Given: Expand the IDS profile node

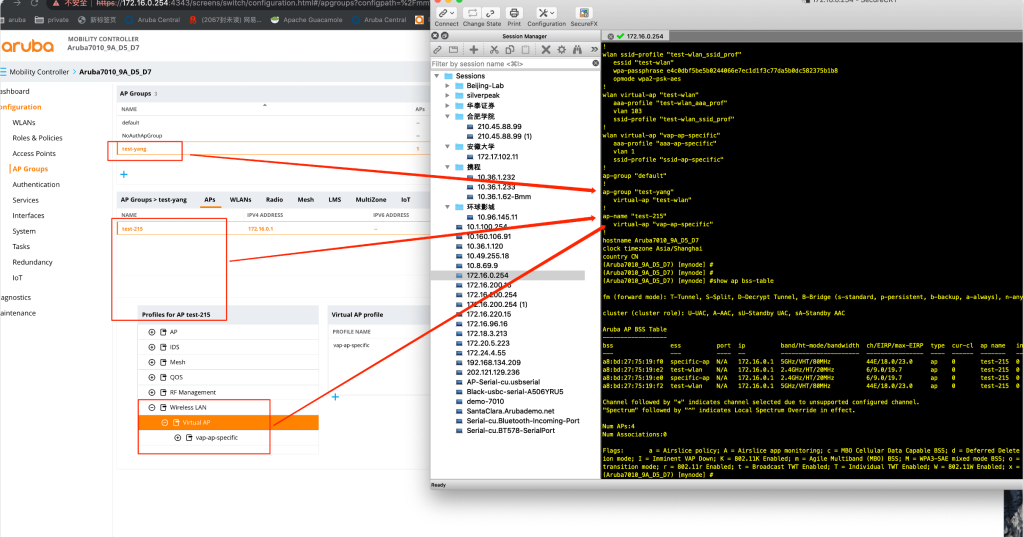Looking at the screenshot, I should coord(152,347).
